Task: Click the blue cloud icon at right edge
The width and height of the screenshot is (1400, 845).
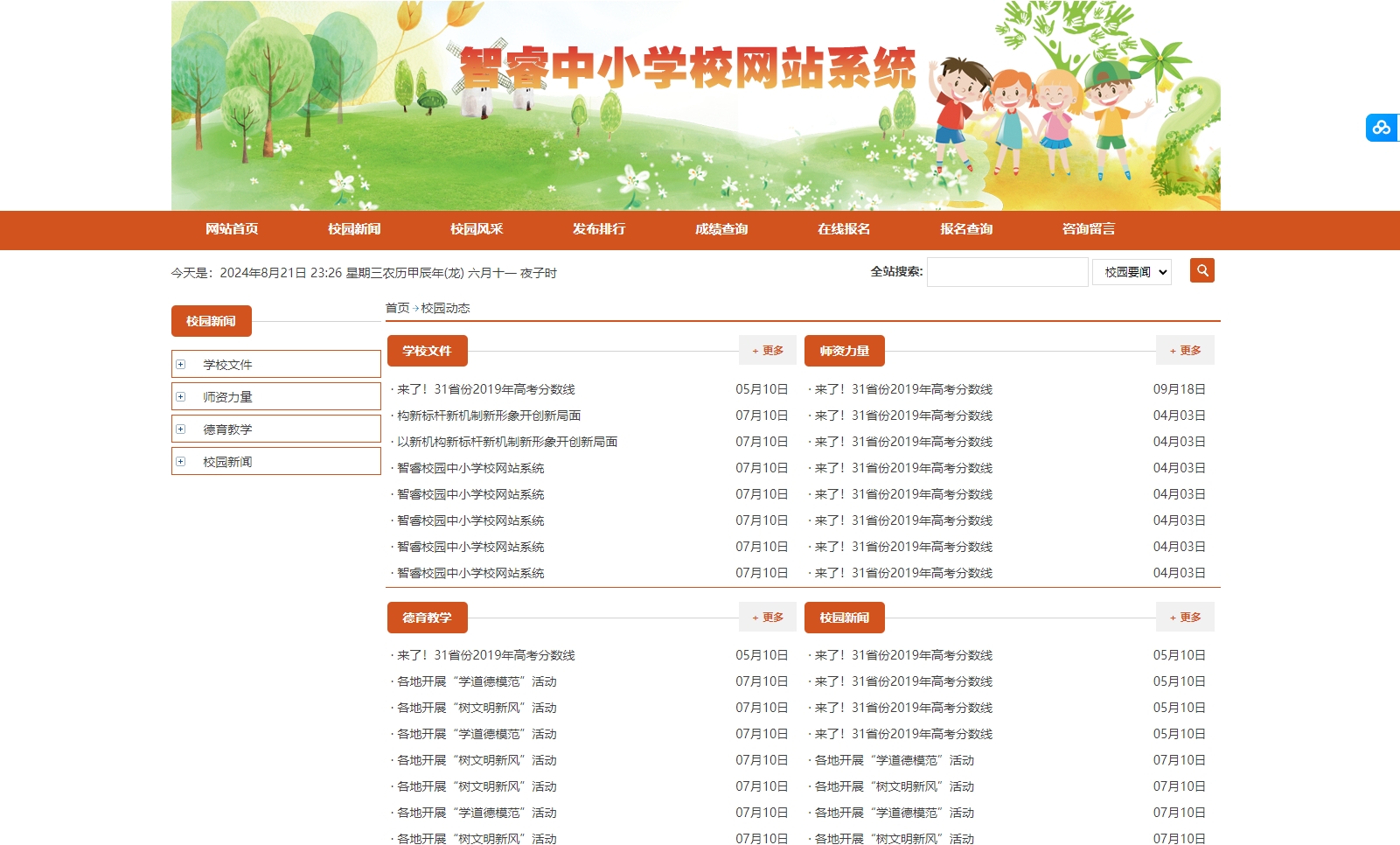Action: point(1382,128)
